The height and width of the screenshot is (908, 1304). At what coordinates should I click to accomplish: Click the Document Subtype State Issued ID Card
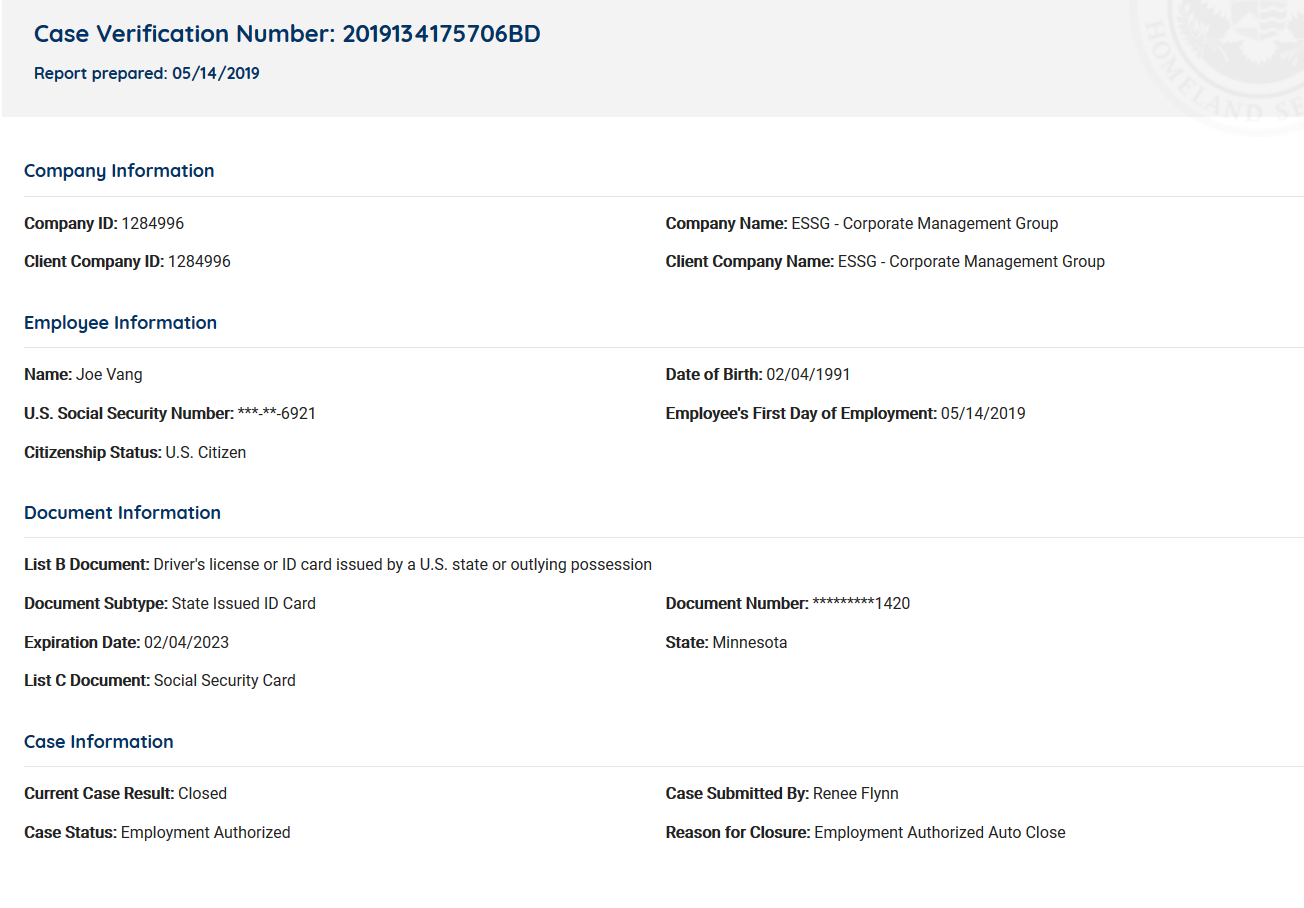pos(243,604)
